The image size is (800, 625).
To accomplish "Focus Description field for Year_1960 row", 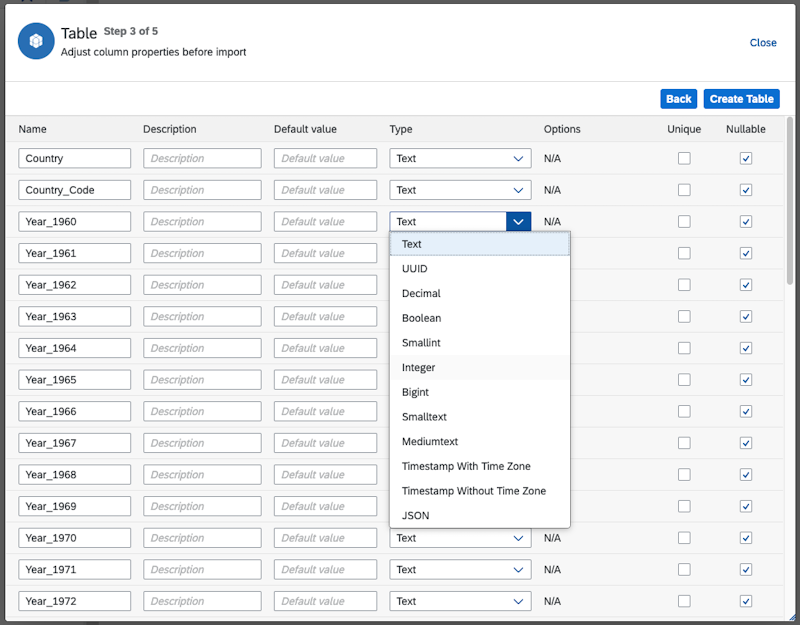I will tap(202, 221).
